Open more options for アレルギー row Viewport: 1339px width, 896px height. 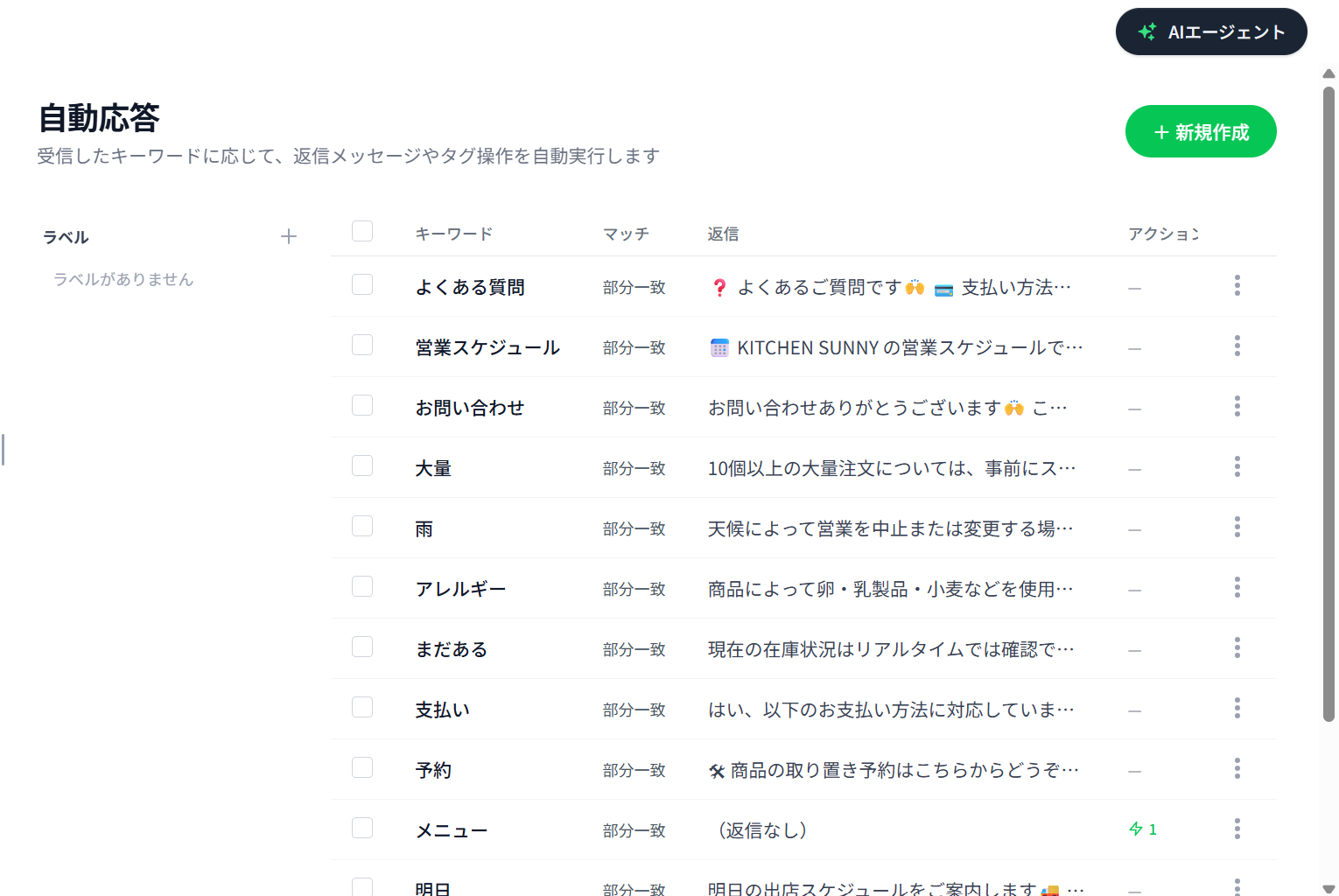(1237, 587)
